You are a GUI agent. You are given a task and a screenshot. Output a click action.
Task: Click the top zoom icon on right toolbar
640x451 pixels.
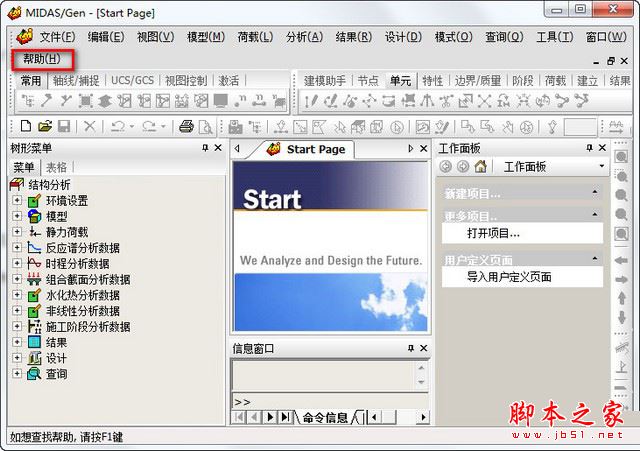(621, 156)
